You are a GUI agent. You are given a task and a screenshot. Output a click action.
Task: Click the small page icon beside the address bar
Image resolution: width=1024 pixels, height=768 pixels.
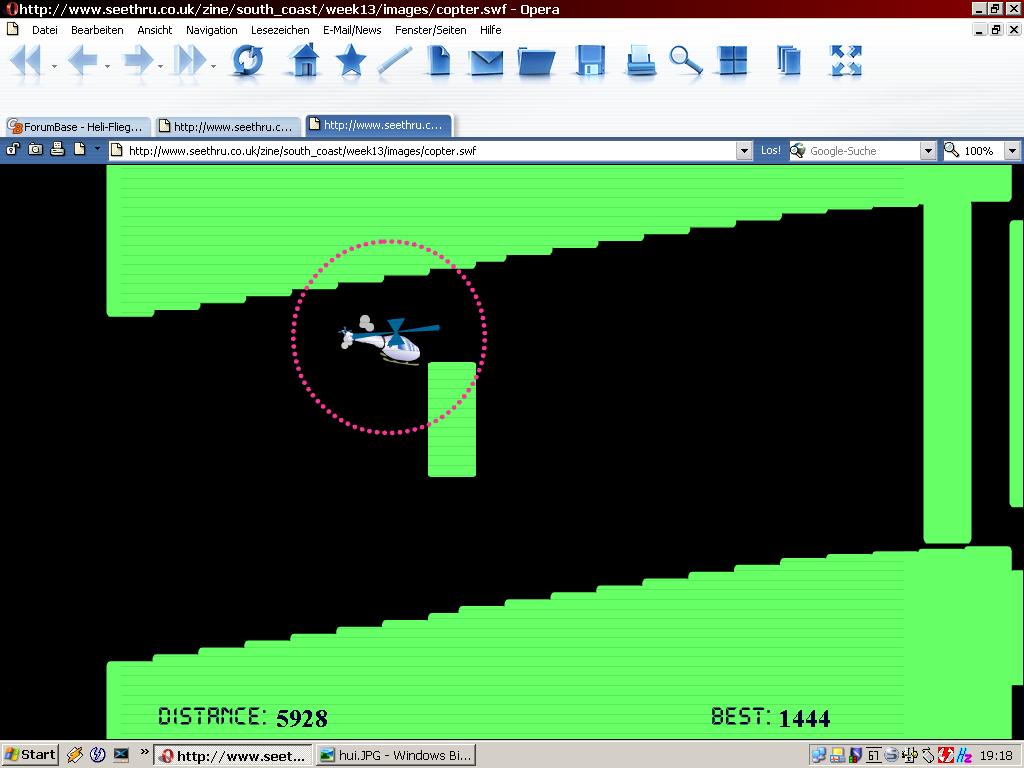coord(80,150)
